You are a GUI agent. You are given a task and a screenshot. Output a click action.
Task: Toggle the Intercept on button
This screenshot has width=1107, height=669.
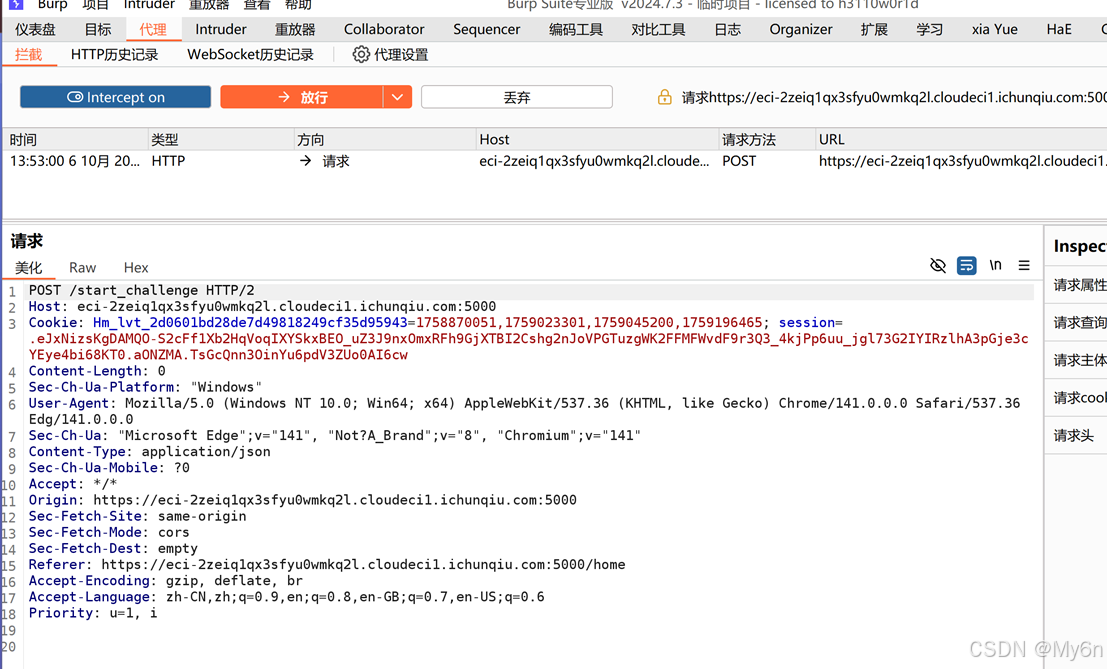coord(115,97)
